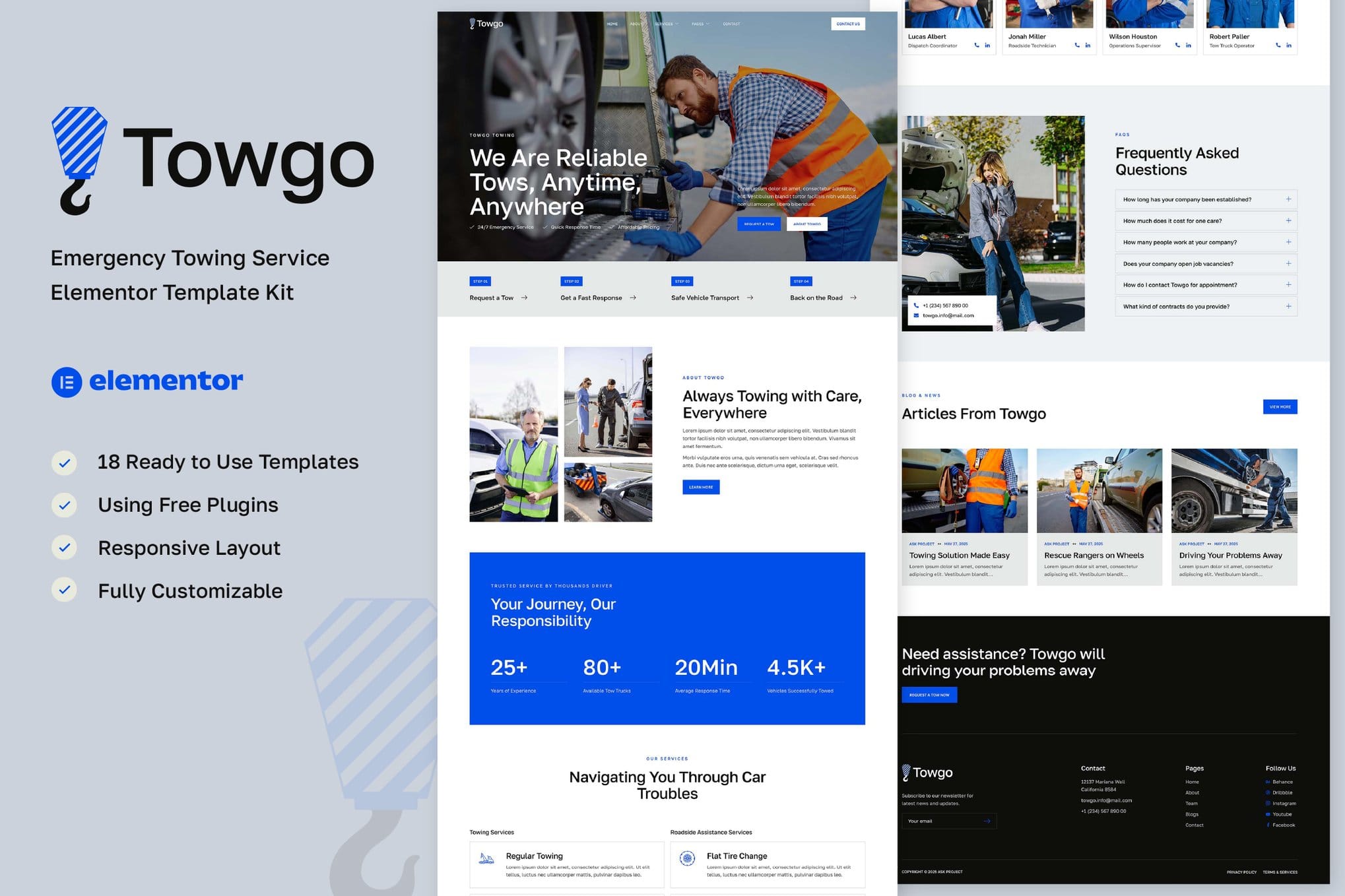Image resolution: width=1345 pixels, height=896 pixels.
Task: Click Robert Paller's LinkedIn icon
Action: [x=1288, y=46]
